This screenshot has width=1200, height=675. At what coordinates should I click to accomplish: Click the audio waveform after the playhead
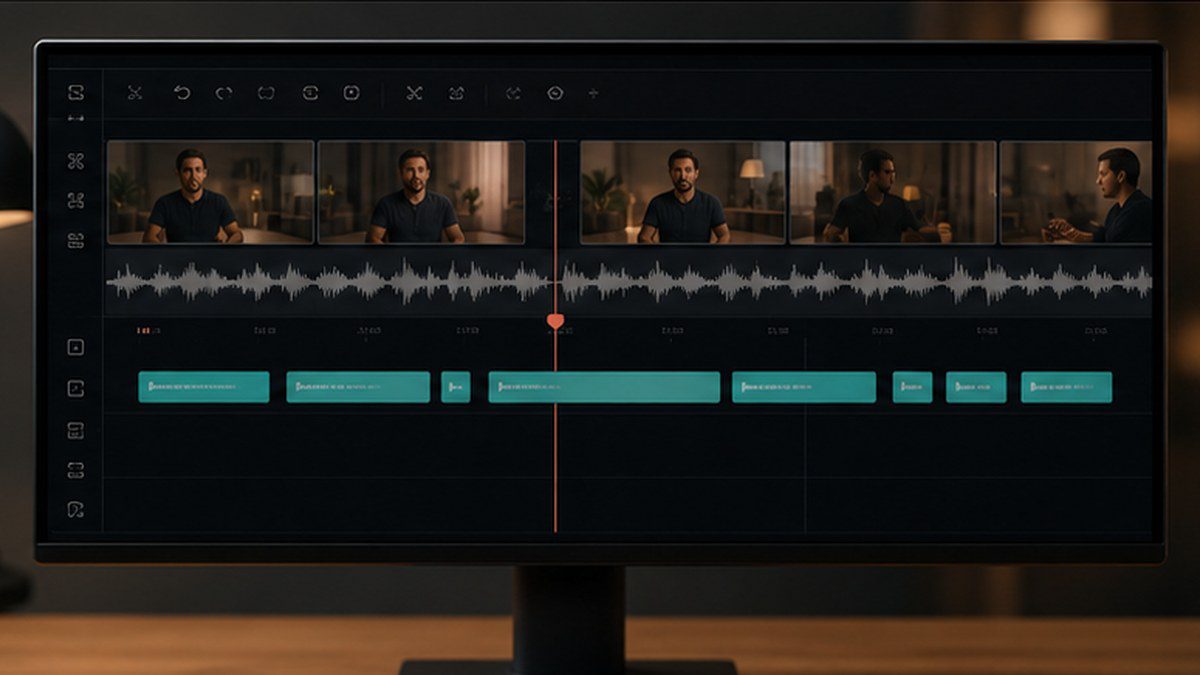tap(856, 283)
